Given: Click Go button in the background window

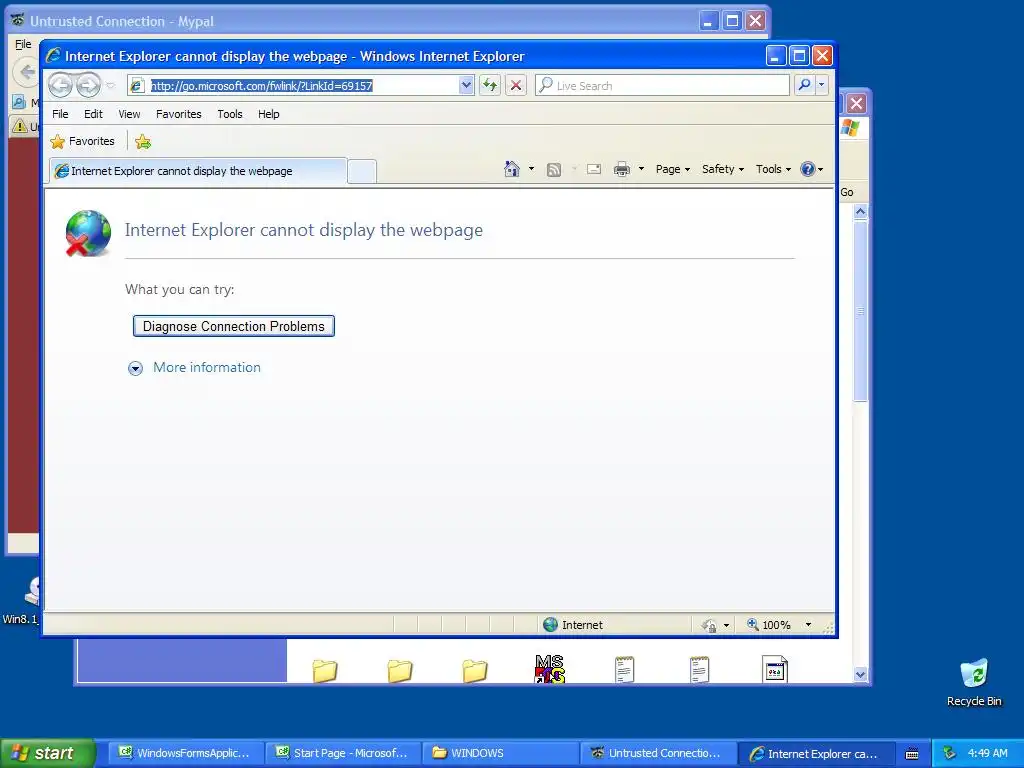Looking at the screenshot, I should pos(847,192).
